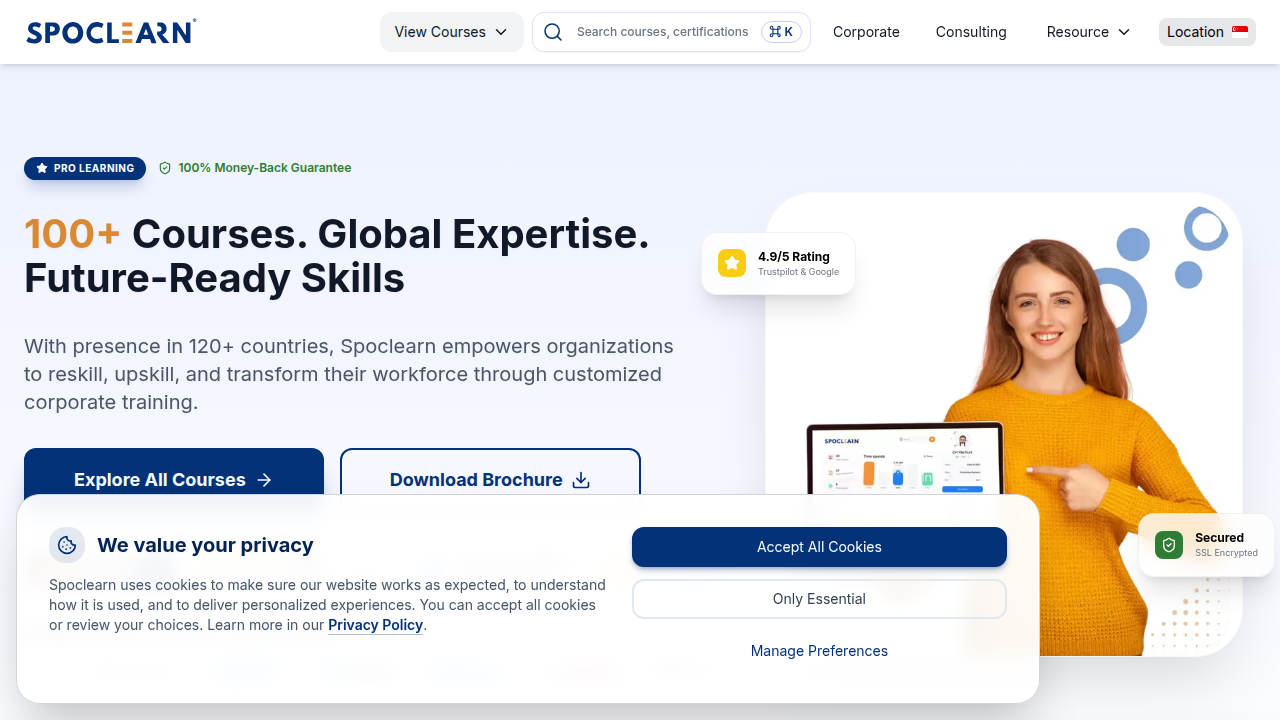
Task: Open the Corporate menu item
Action: (866, 32)
